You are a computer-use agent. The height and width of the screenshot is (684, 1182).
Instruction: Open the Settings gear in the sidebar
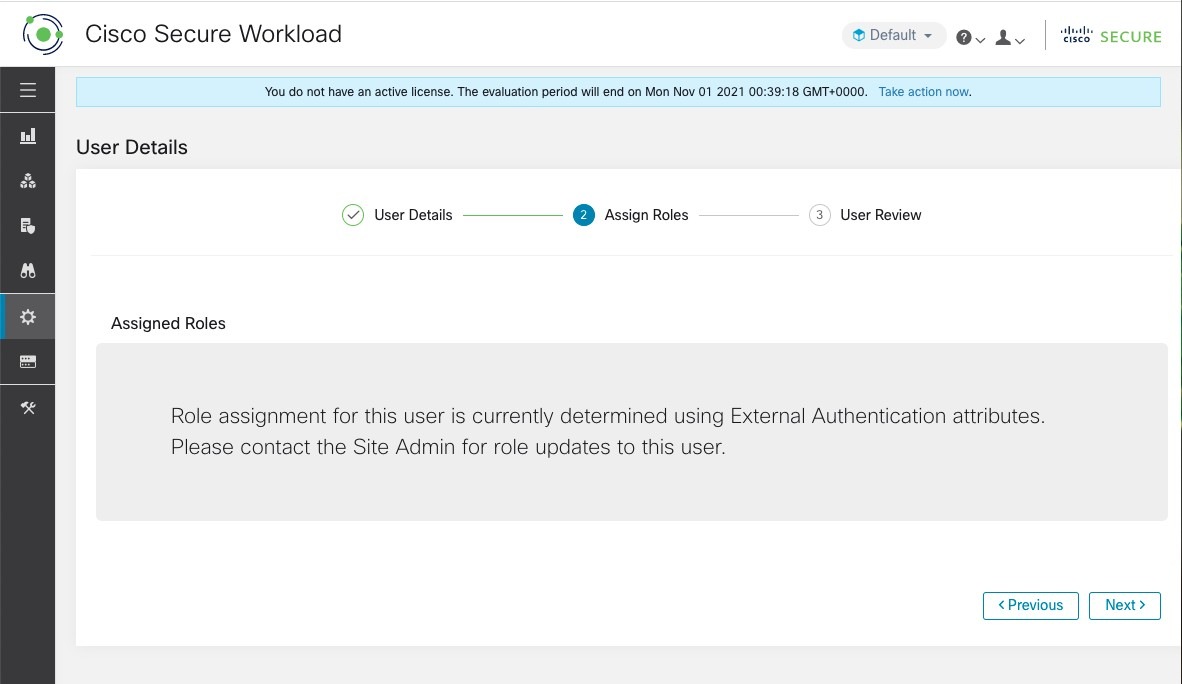point(27,316)
